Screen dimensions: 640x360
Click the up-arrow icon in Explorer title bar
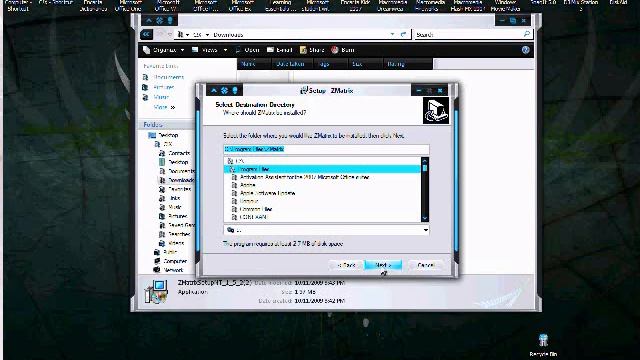[149, 20]
